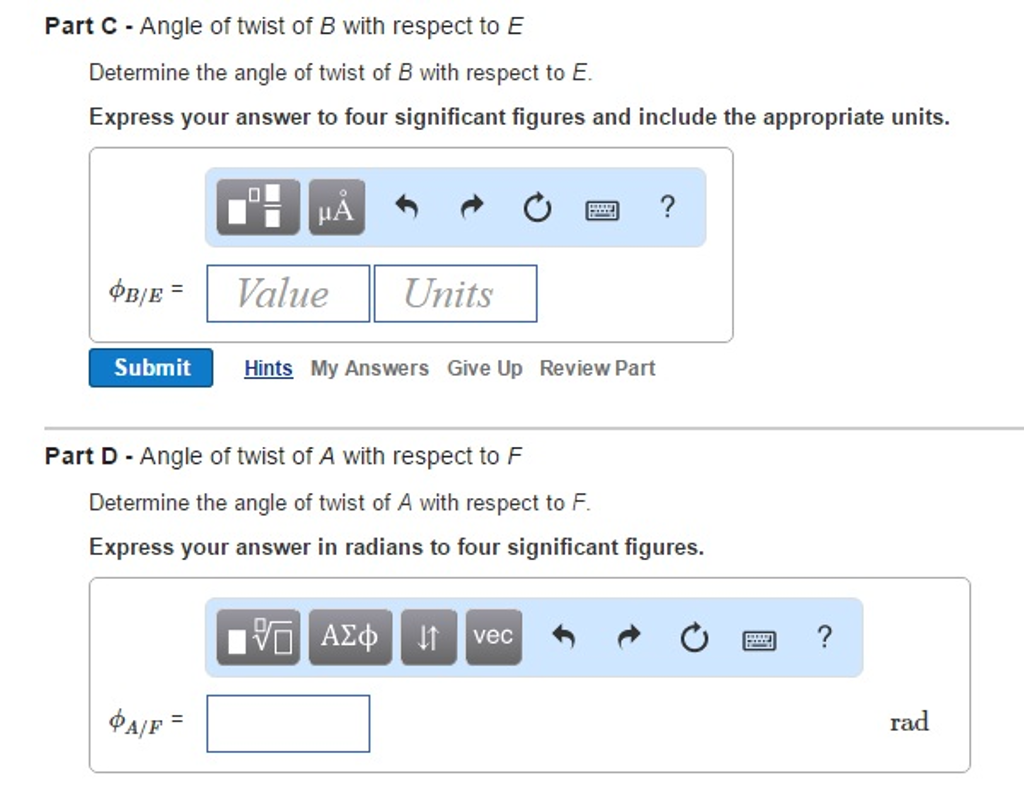Submit the Part C answer
Viewport: 1024px width, 792px height.
[x=150, y=367]
